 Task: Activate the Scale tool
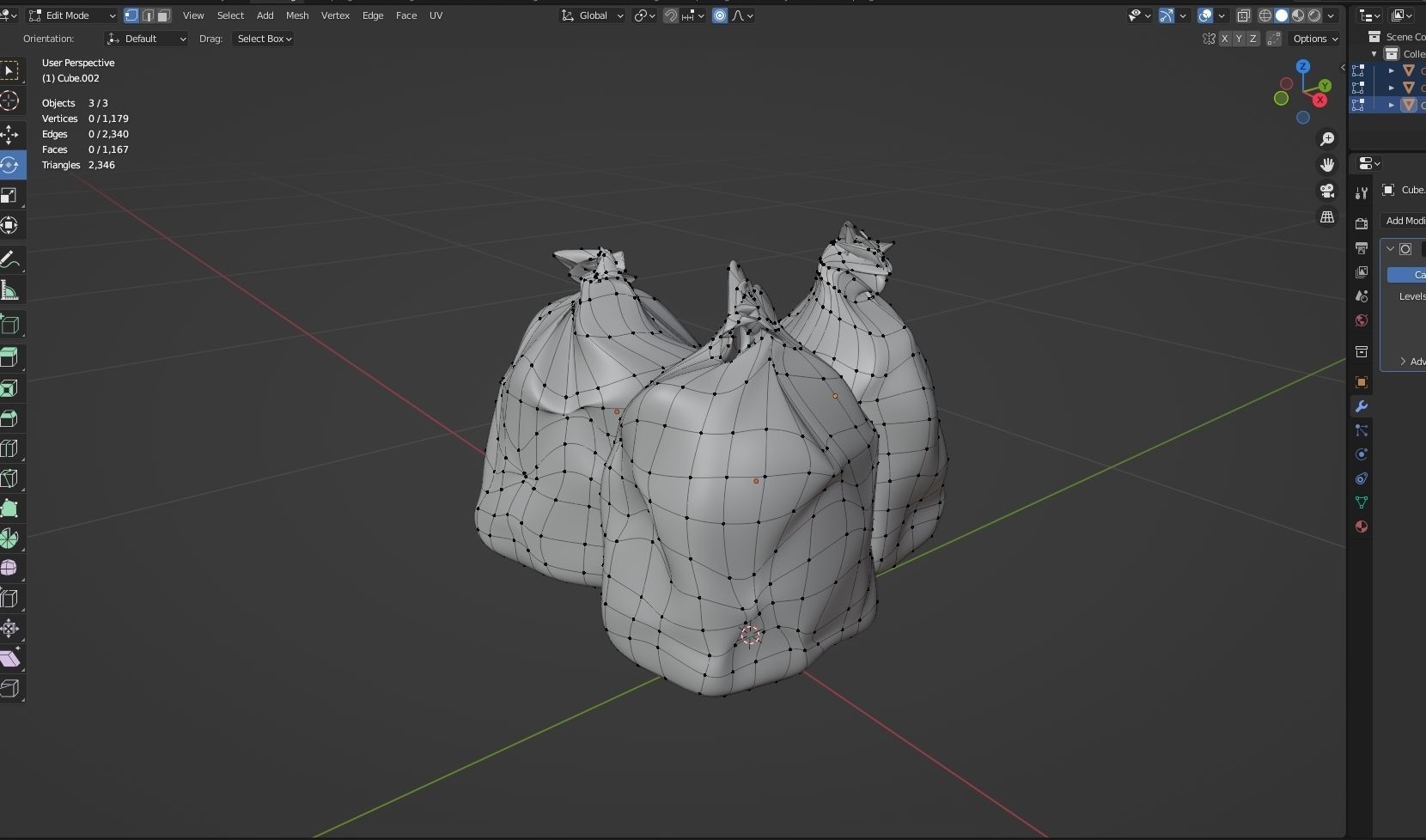coord(9,195)
